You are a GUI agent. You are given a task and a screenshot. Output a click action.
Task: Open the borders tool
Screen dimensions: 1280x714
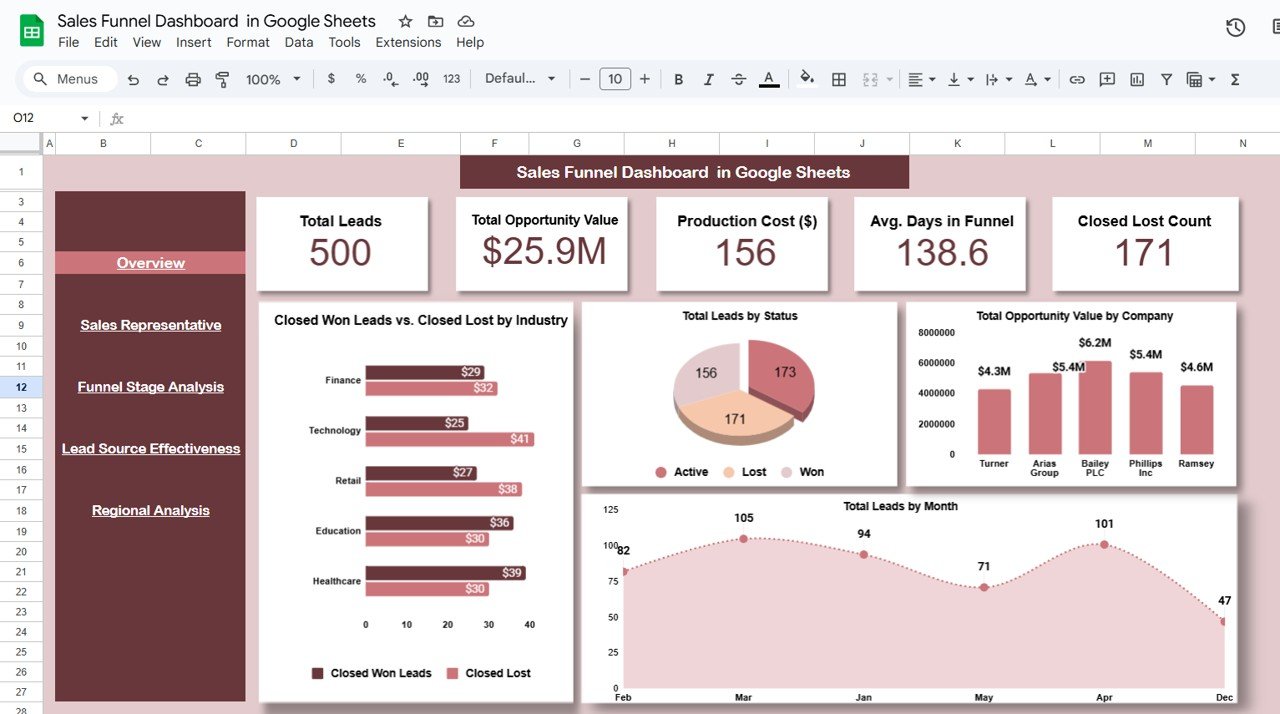(839, 80)
